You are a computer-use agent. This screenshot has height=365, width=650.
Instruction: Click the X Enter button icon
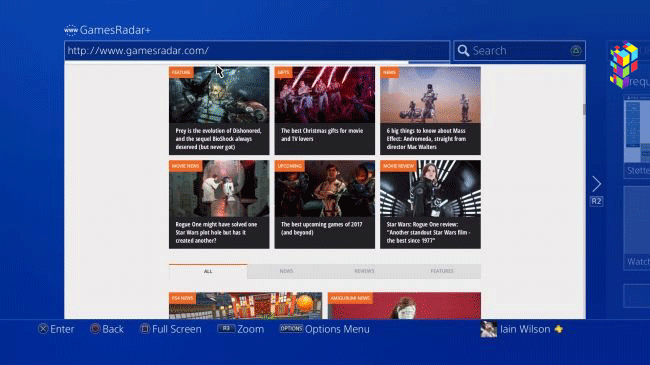43,329
